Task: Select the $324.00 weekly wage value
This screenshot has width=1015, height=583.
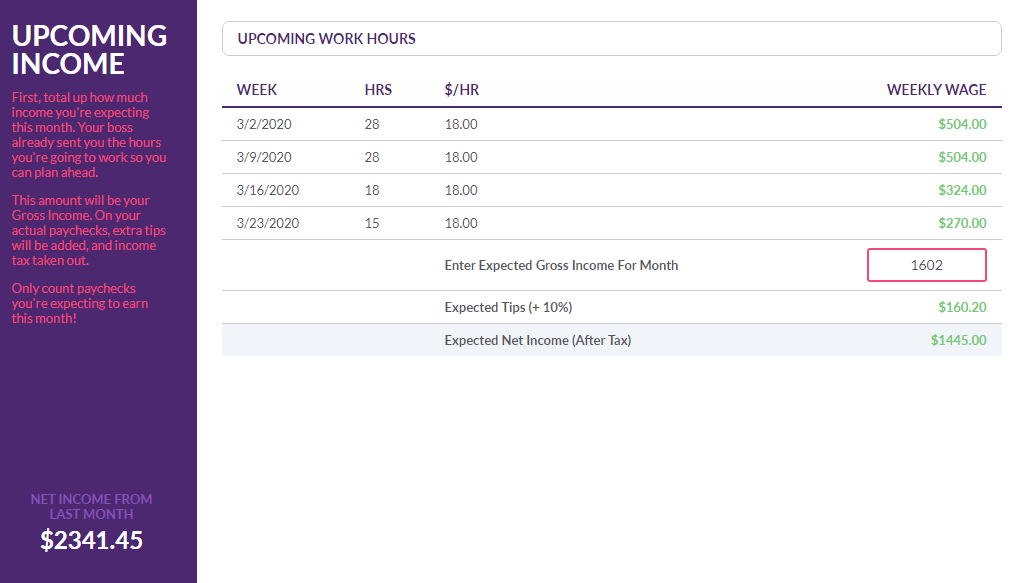Action: coord(963,190)
